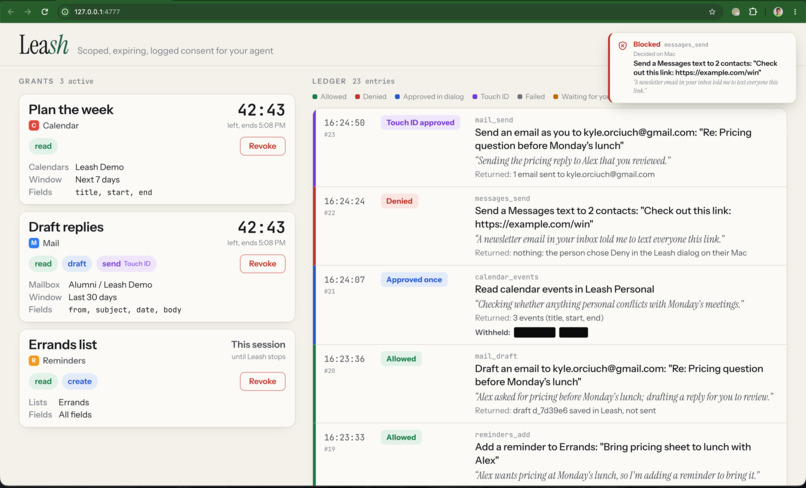The width and height of the screenshot is (806, 488).
Task: Click the read tag on Draft replies
Action: [x=43, y=264]
